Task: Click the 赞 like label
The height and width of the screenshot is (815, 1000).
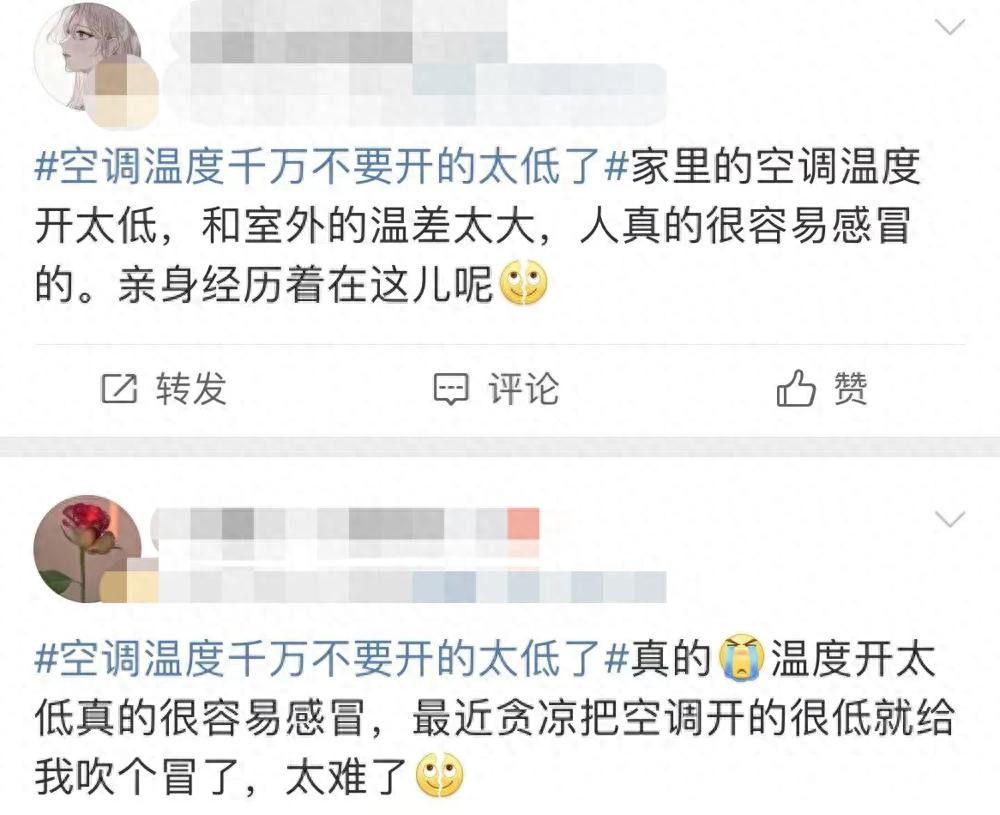Action: pyautogui.click(x=851, y=388)
